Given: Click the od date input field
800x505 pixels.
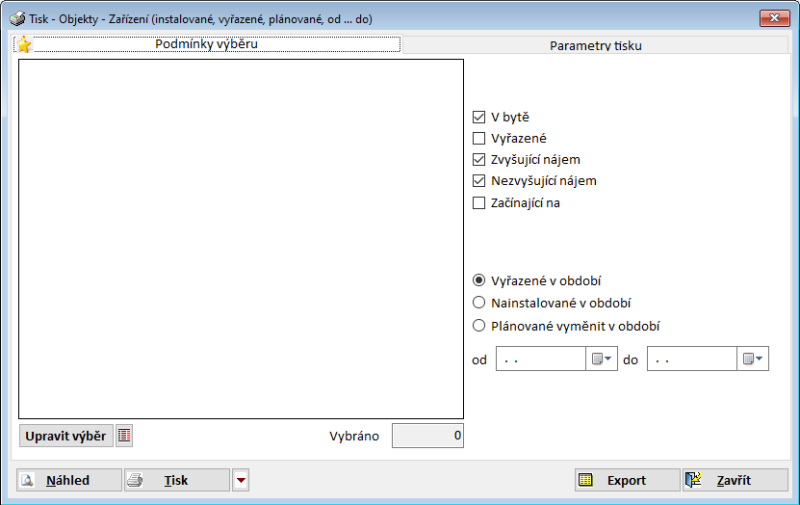Looking at the screenshot, I should (x=541, y=359).
